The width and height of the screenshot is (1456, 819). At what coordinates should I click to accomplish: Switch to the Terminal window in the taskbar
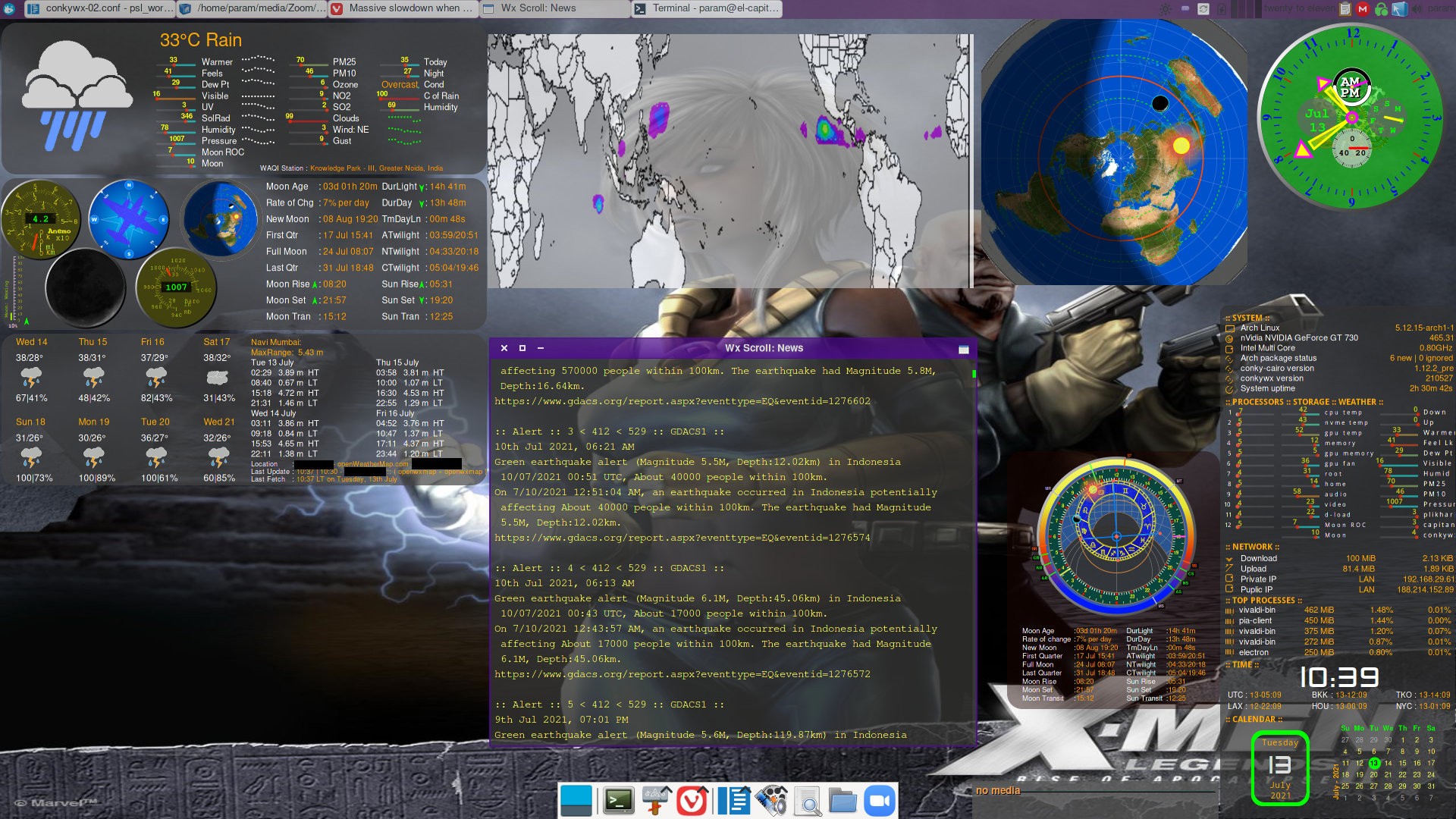[x=705, y=8]
